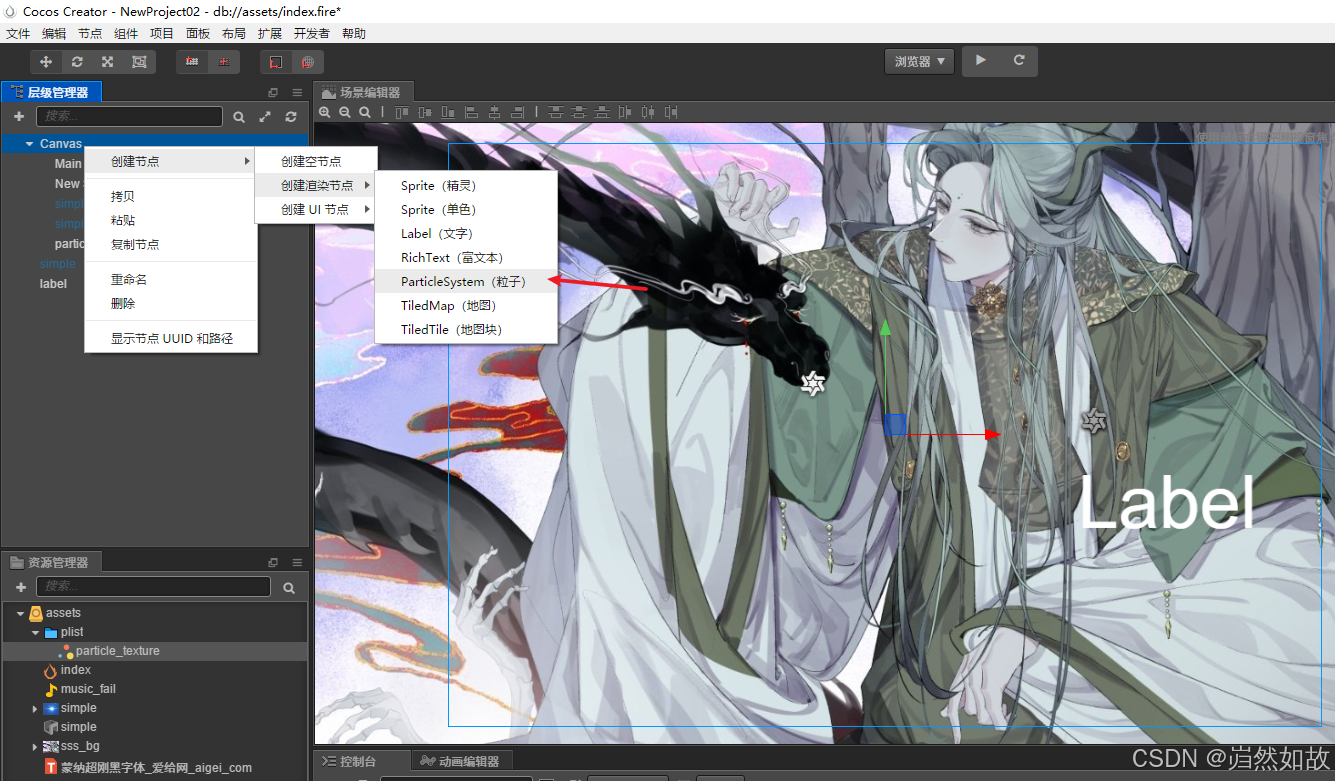1335x781 pixels.
Task: Toggle pivot/center handle position mode
Action: click(192, 62)
